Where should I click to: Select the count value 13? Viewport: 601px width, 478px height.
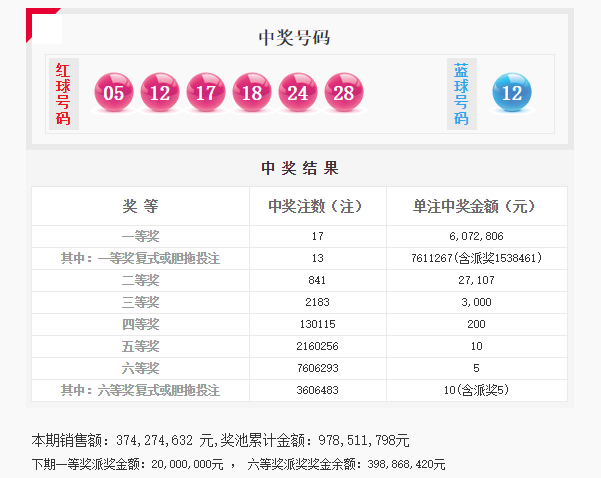click(x=317, y=258)
